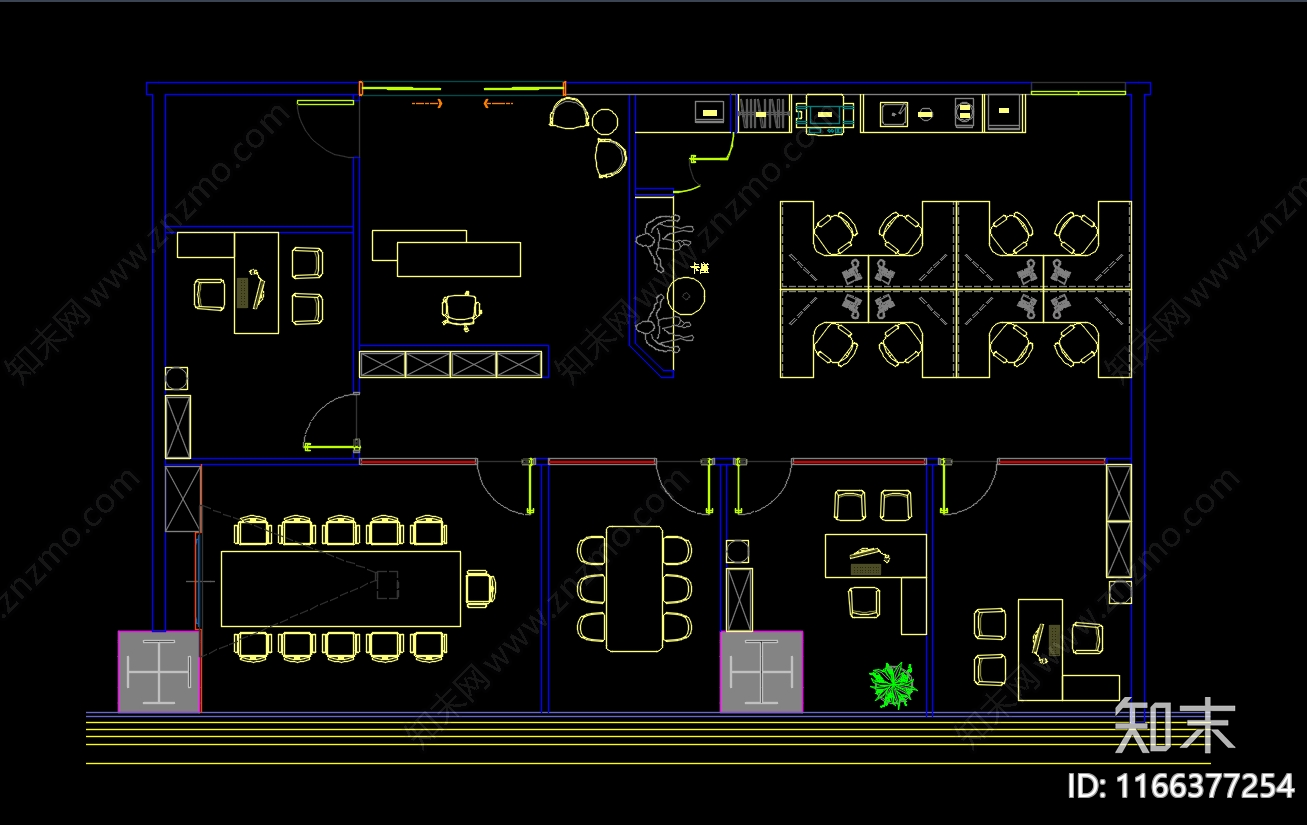Image resolution: width=1307 pixels, height=825 pixels.
Task: Click the left orange sliding-door arrow
Action: click(x=427, y=103)
